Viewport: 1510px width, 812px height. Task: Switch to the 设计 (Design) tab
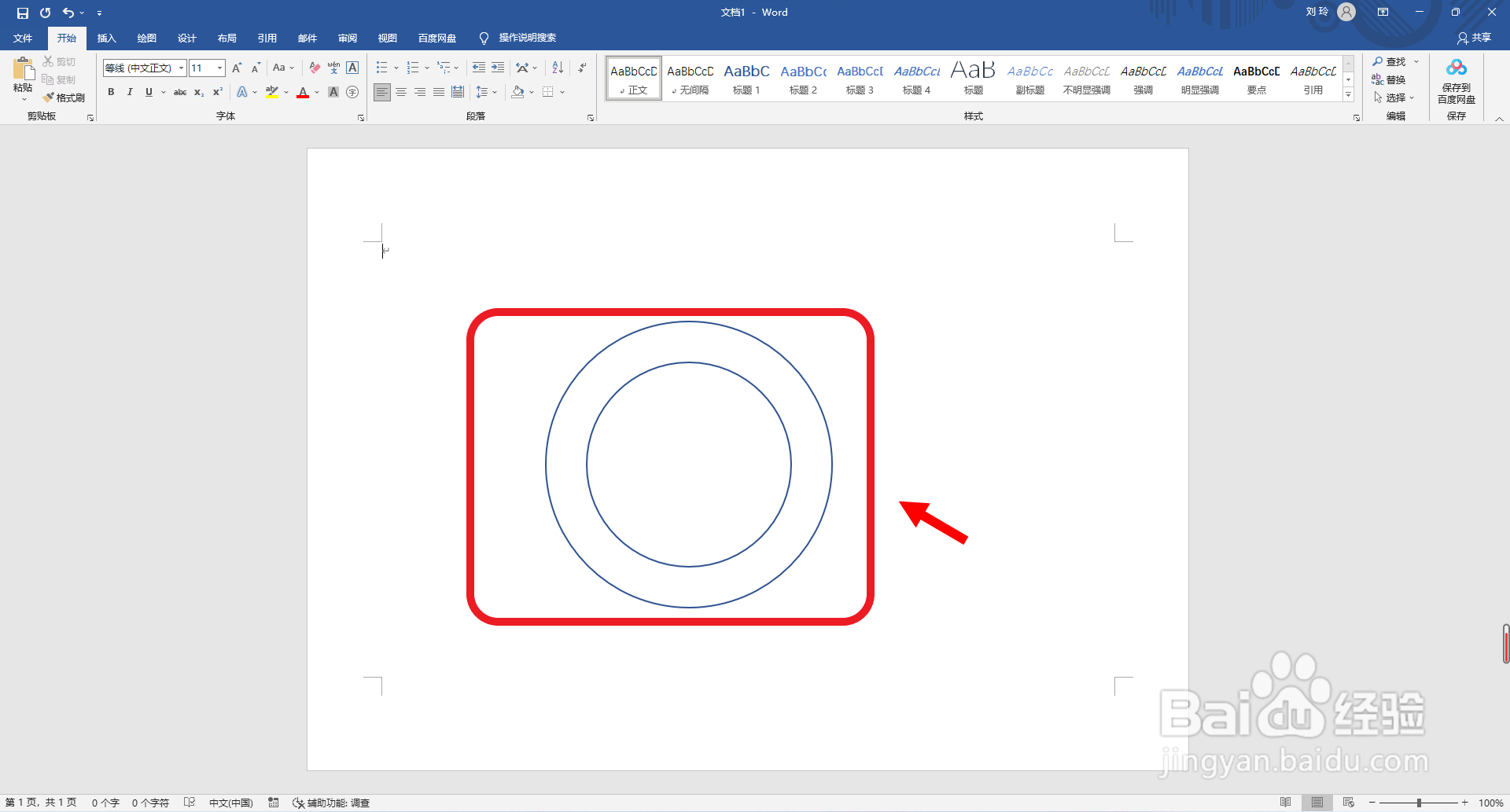pos(186,38)
